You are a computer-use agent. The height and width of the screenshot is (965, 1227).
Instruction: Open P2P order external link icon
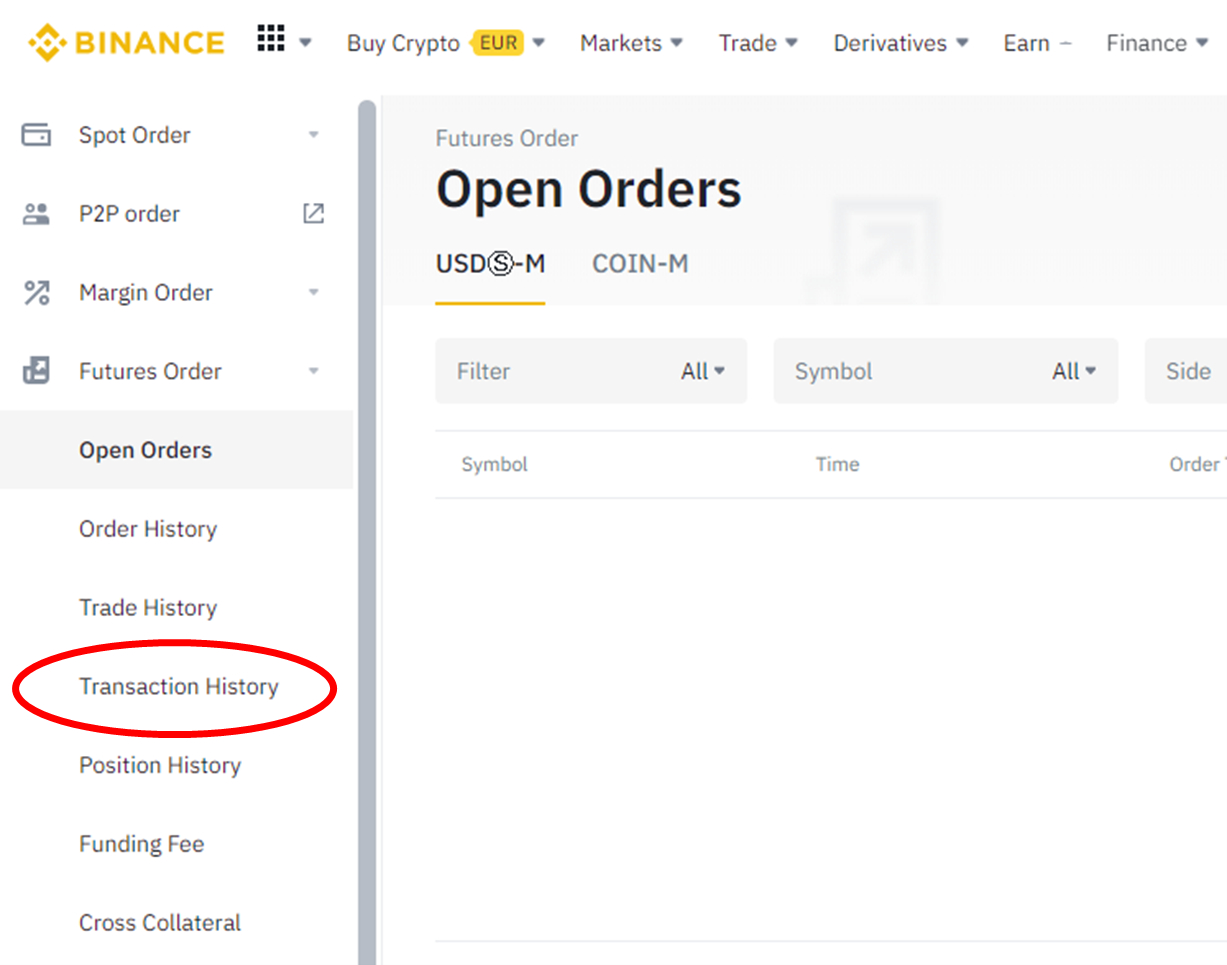(314, 213)
